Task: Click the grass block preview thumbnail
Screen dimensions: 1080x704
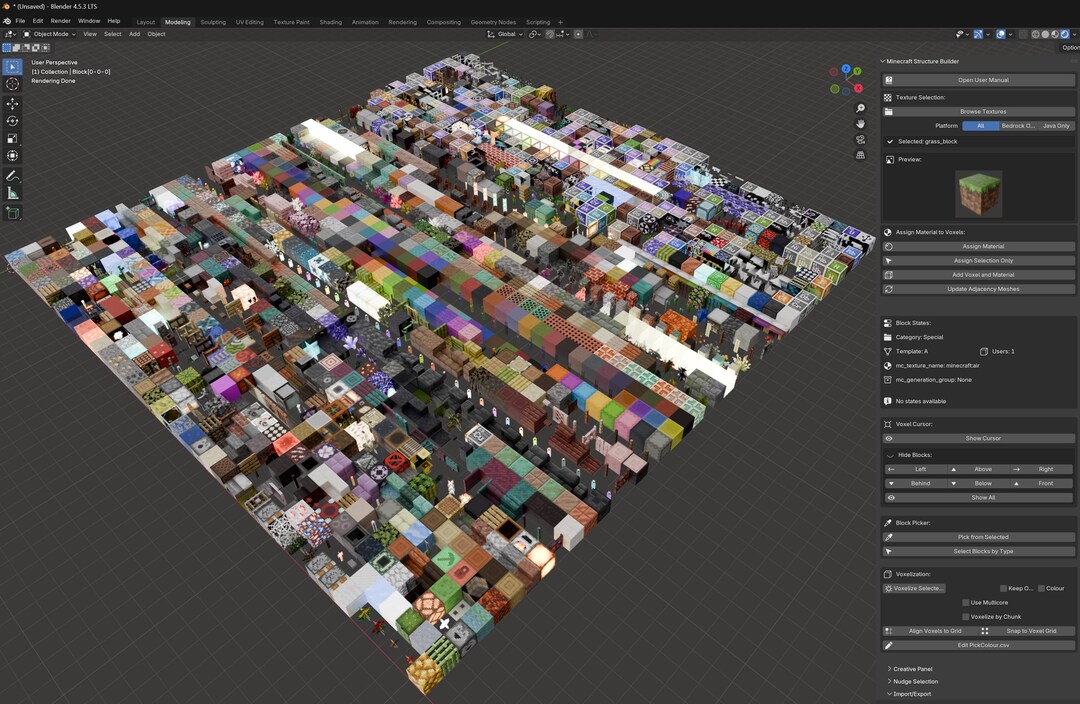Action: coord(979,194)
